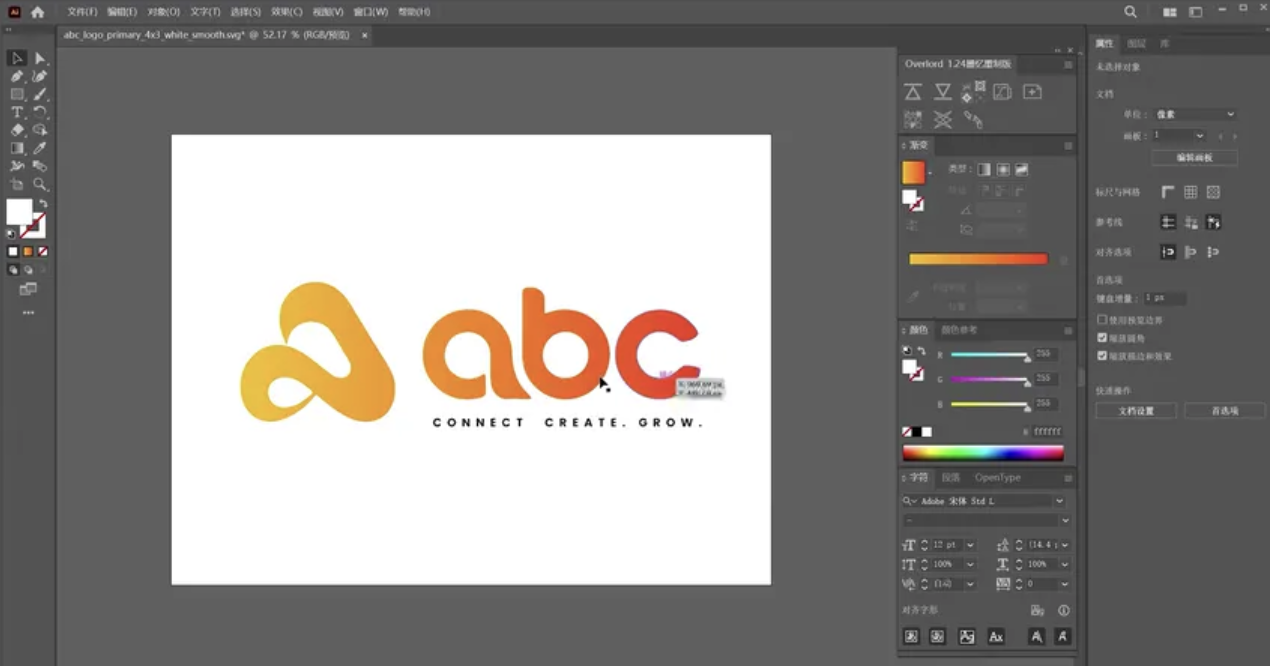Image resolution: width=1270 pixels, height=666 pixels.
Task: Select the Rectangle tool
Action: [x=17, y=94]
